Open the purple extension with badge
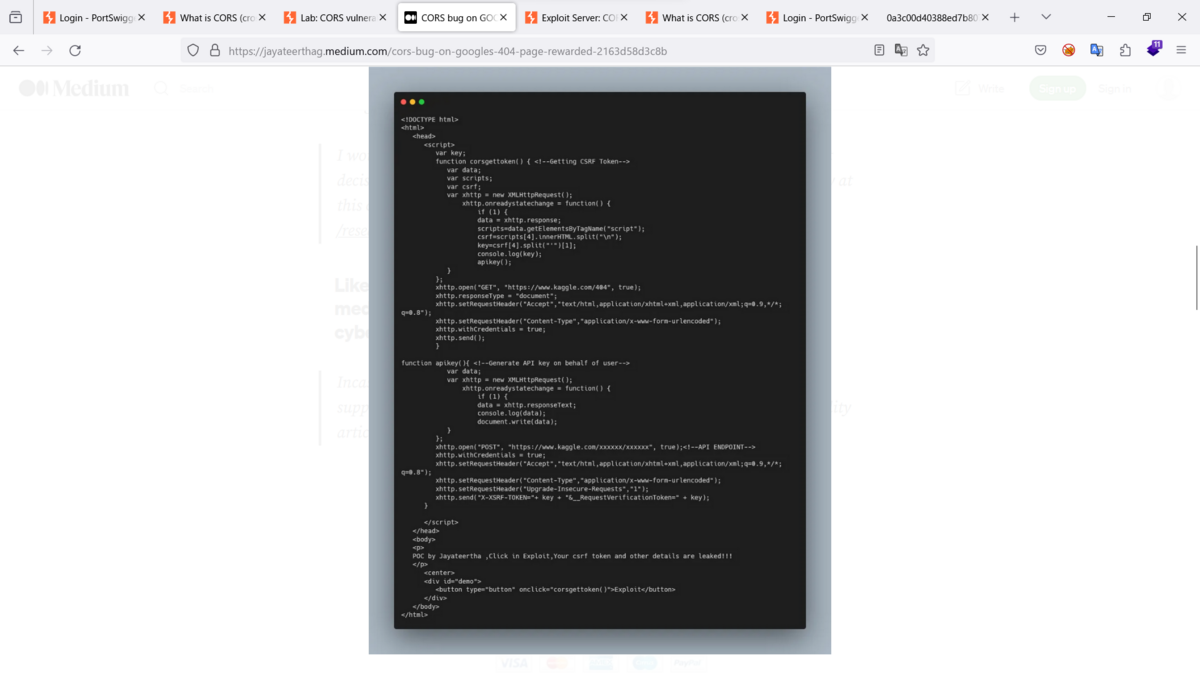 (x=1154, y=49)
